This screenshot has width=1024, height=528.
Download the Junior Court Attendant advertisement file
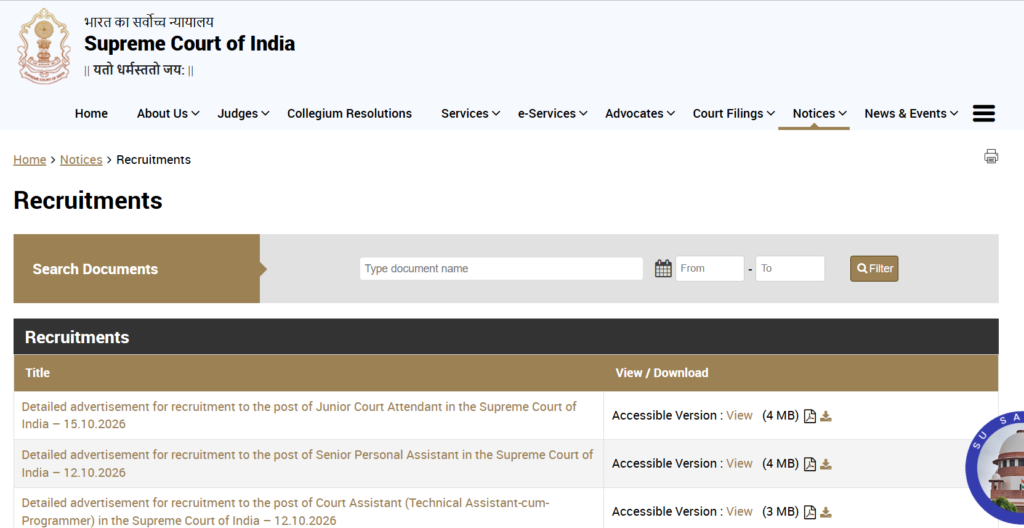pos(826,416)
